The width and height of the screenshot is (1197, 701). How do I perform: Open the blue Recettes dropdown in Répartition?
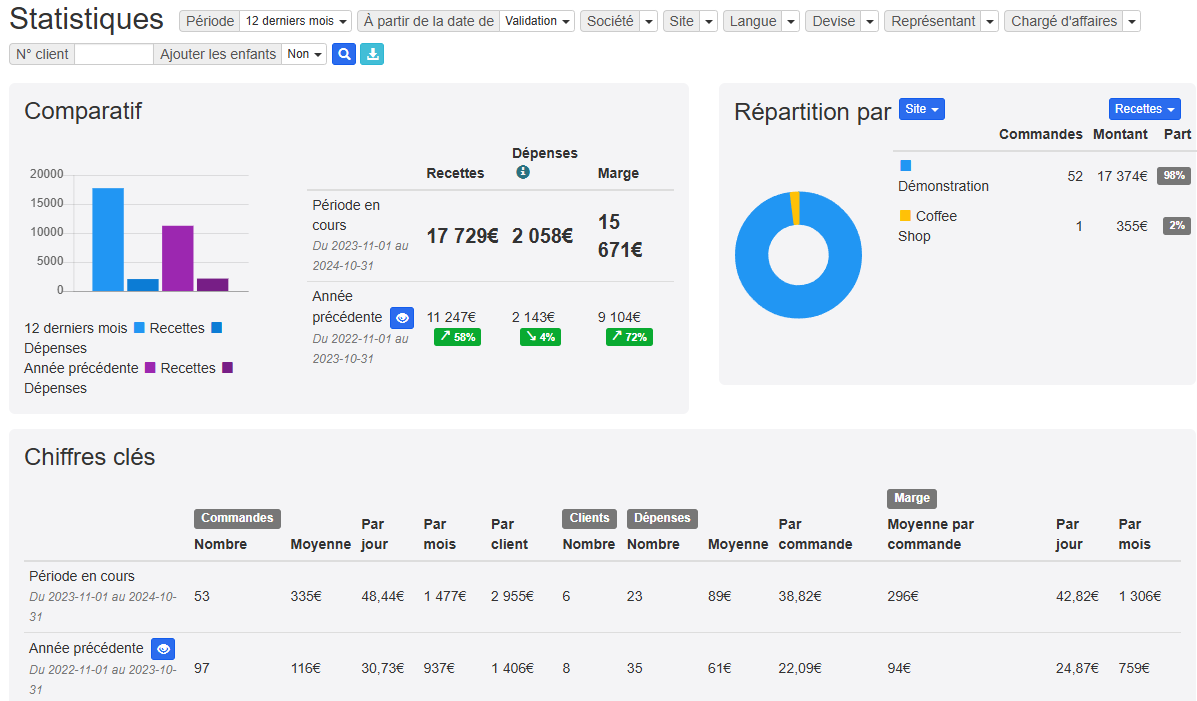tap(1144, 109)
